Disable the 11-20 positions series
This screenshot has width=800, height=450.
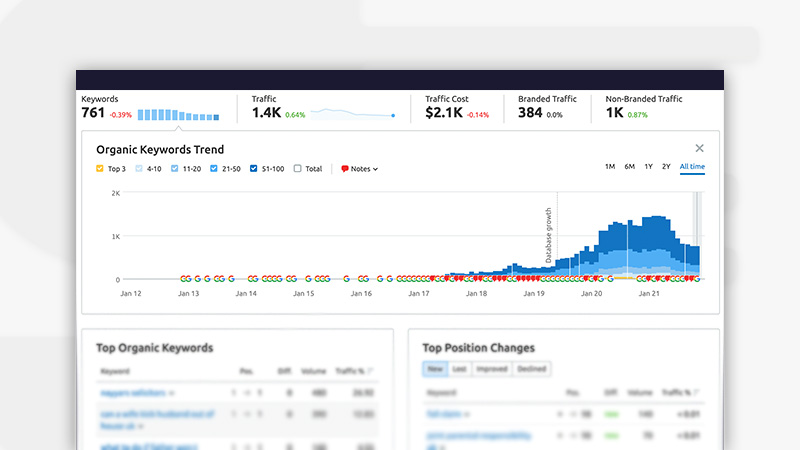click(175, 169)
